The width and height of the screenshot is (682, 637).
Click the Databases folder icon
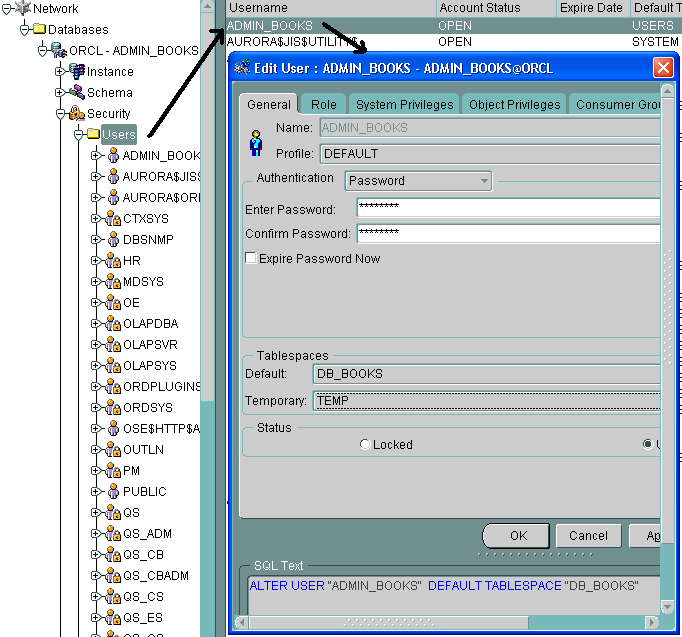pos(40,29)
